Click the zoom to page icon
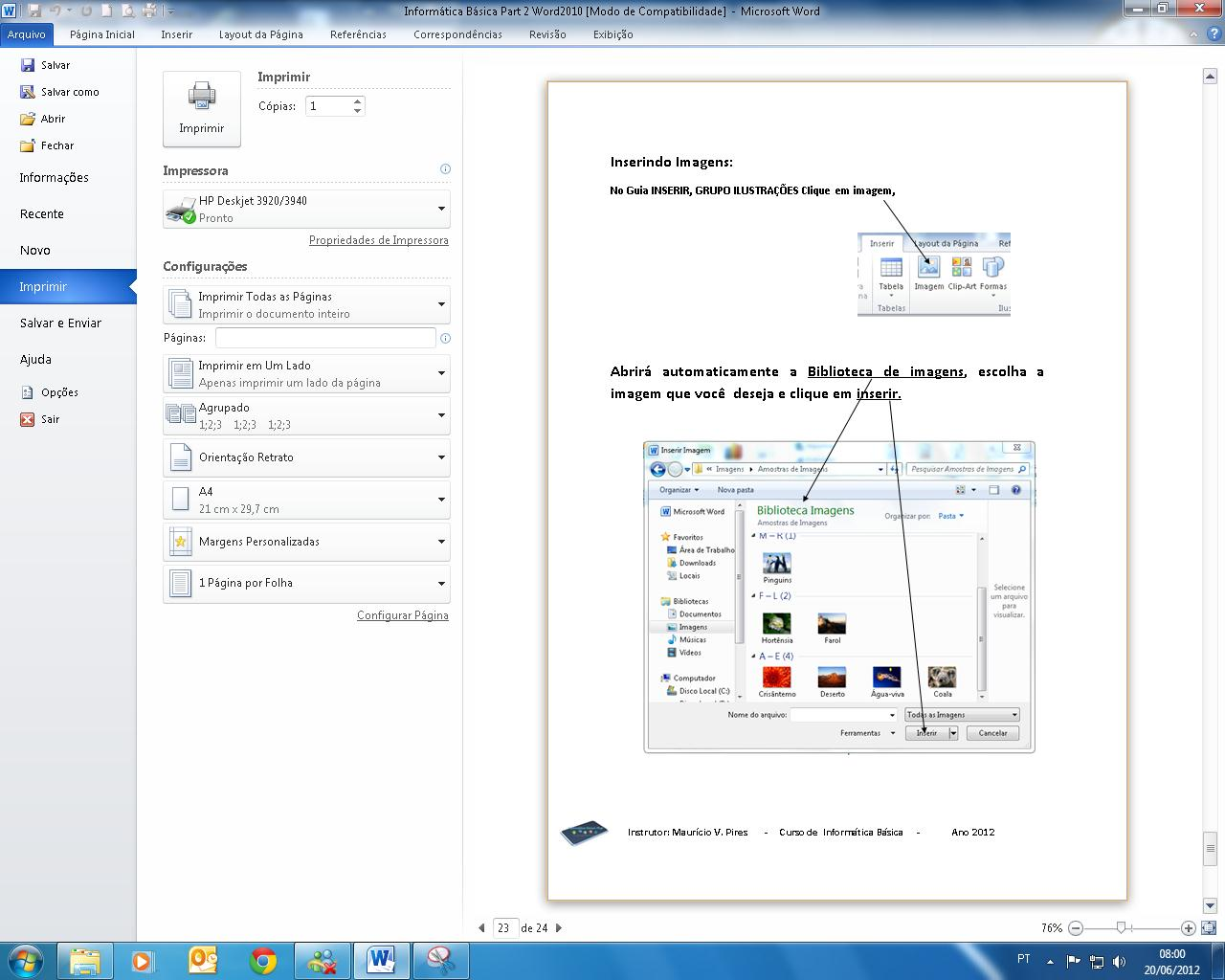The height and width of the screenshot is (980, 1225). pyautogui.click(x=1209, y=928)
